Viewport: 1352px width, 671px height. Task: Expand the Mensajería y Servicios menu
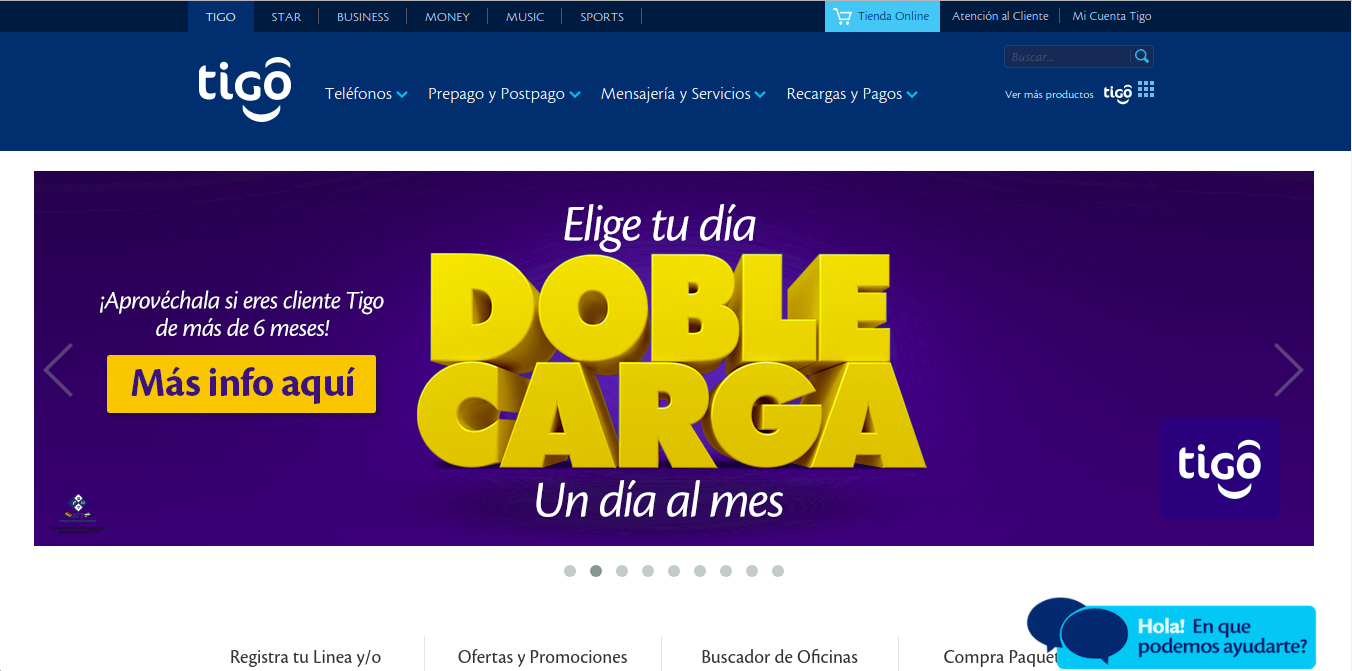(x=683, y=94)
